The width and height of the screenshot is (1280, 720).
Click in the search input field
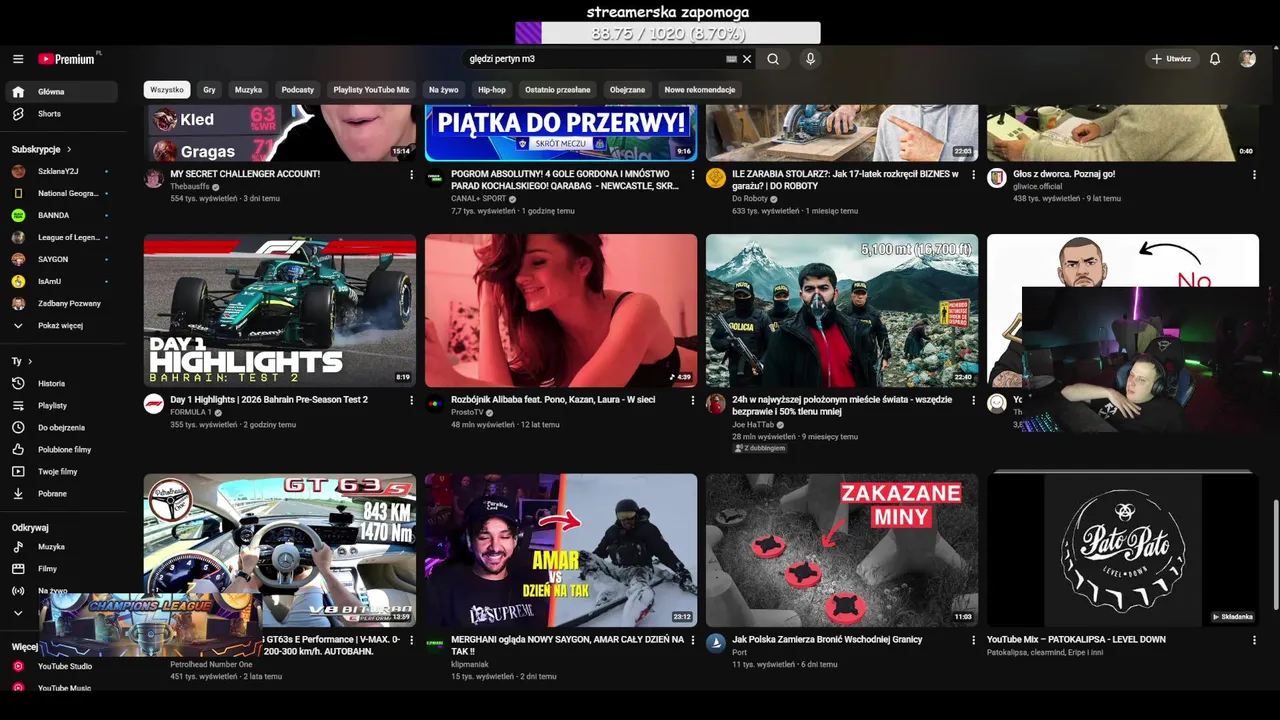tap(592, 59)
